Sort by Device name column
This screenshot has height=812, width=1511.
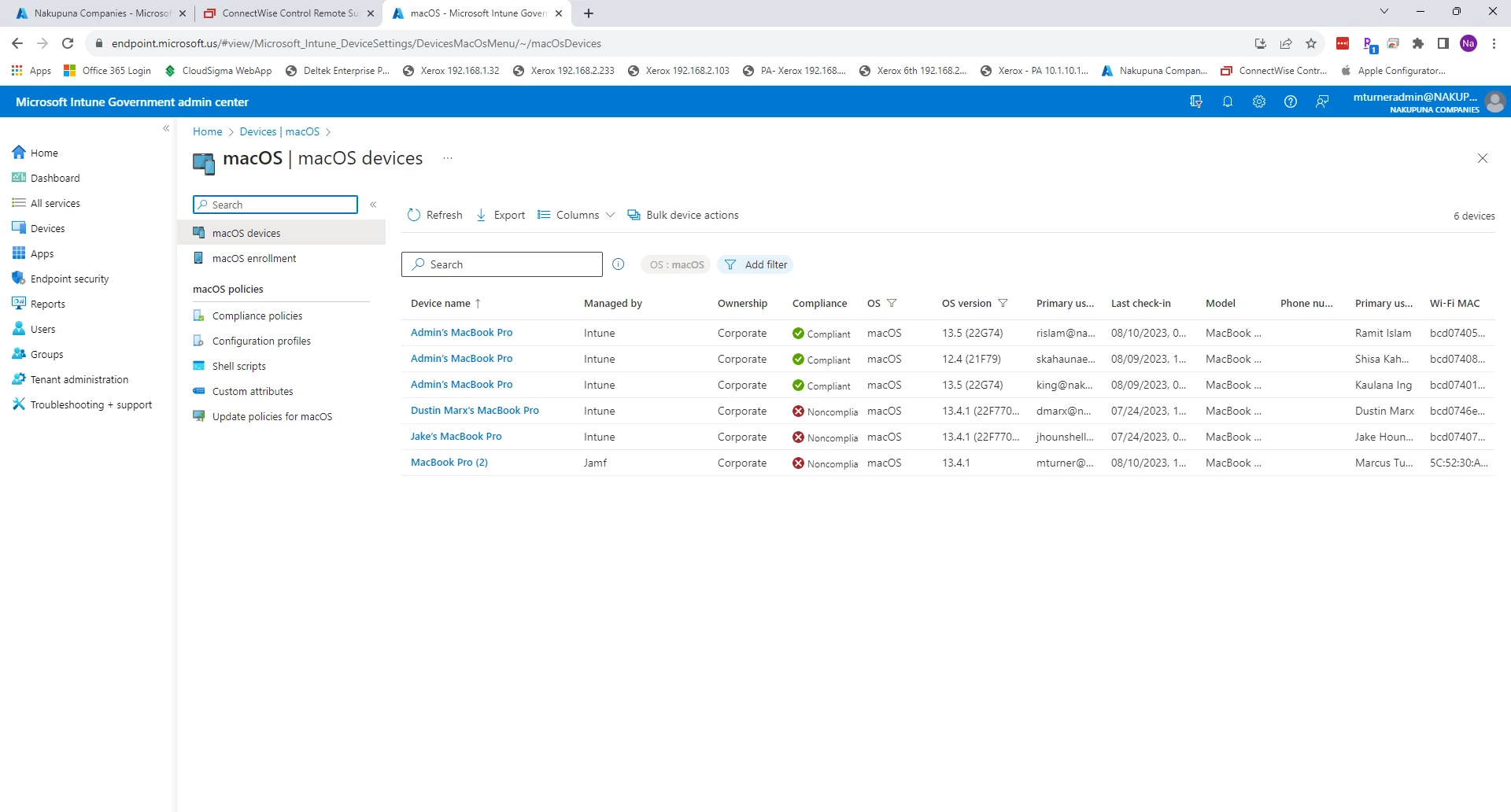coord(445,303)
